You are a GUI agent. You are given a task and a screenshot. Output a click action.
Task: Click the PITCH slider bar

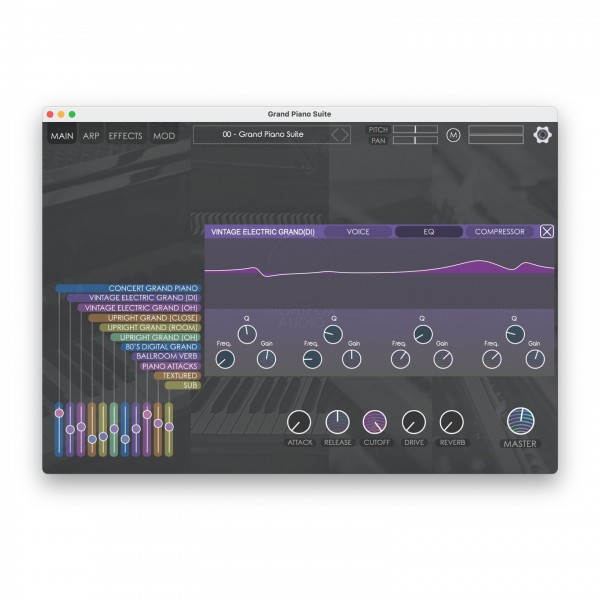tap(415, 129)
